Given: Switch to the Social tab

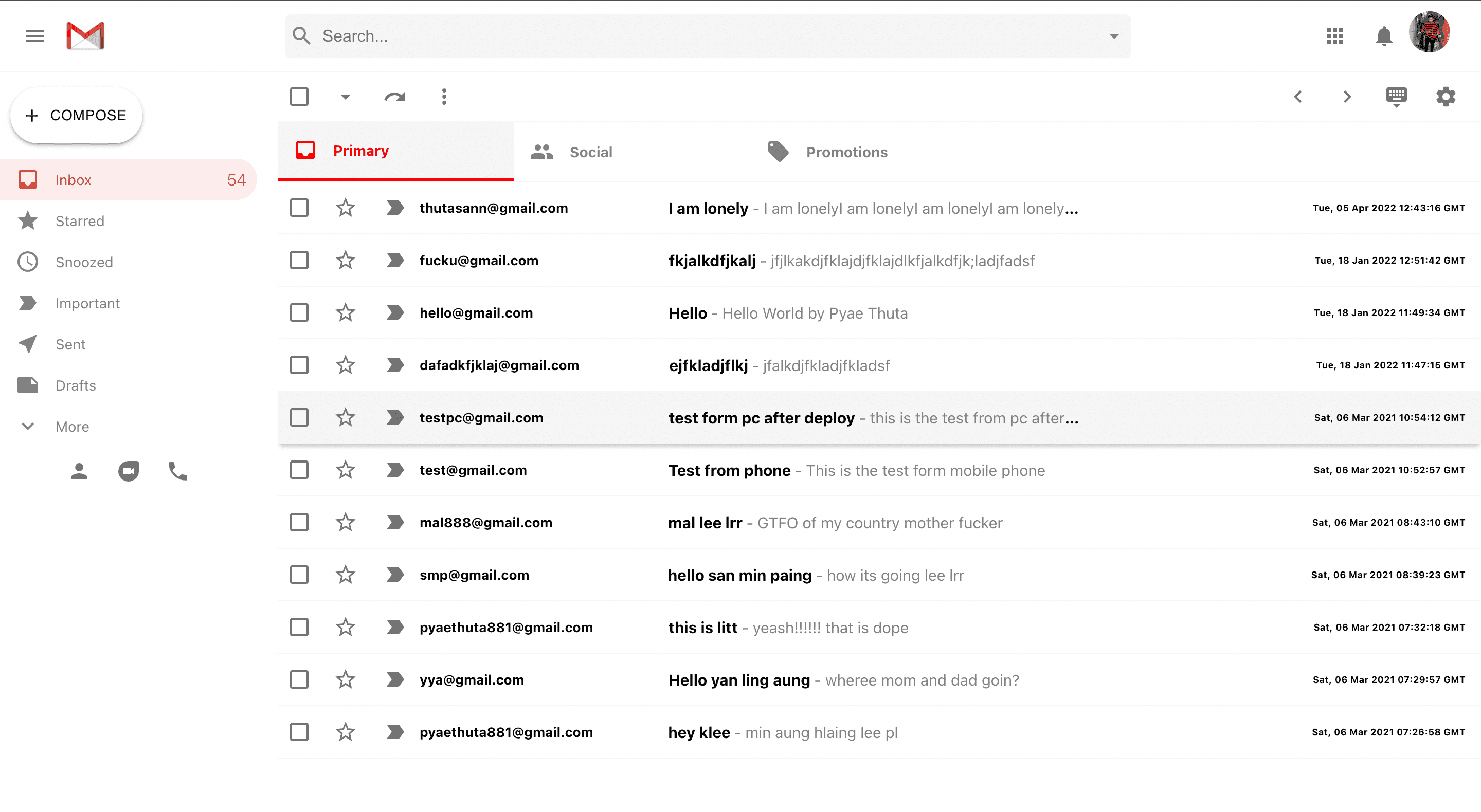Looking at the screenshot, I should (592, 151).
